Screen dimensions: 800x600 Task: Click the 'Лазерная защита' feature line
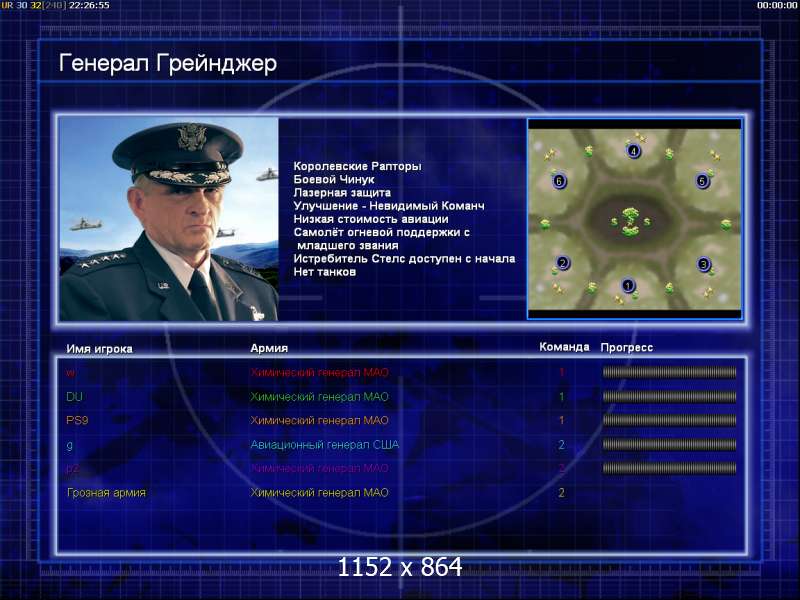pos(342,193)
